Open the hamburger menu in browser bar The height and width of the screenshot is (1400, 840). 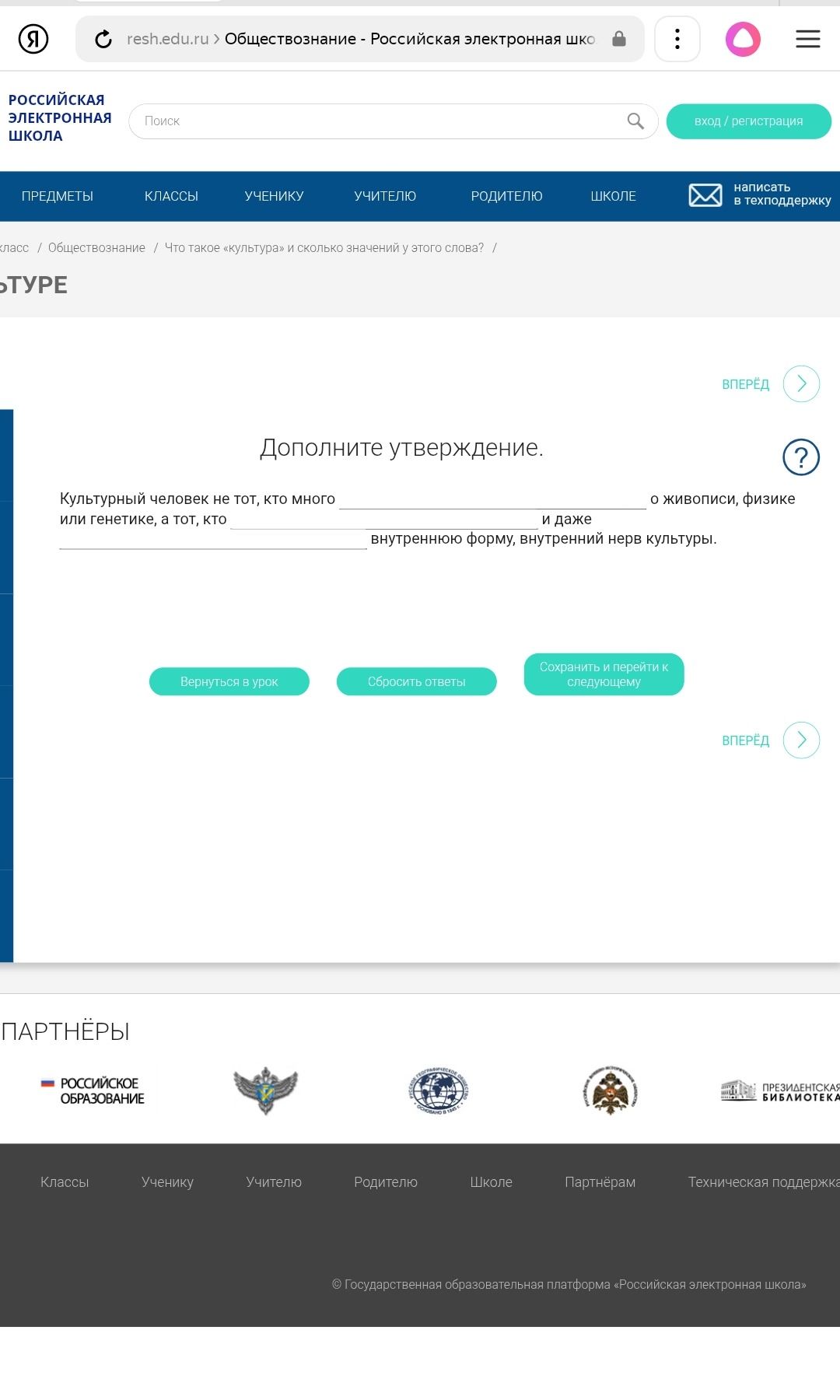808,39
